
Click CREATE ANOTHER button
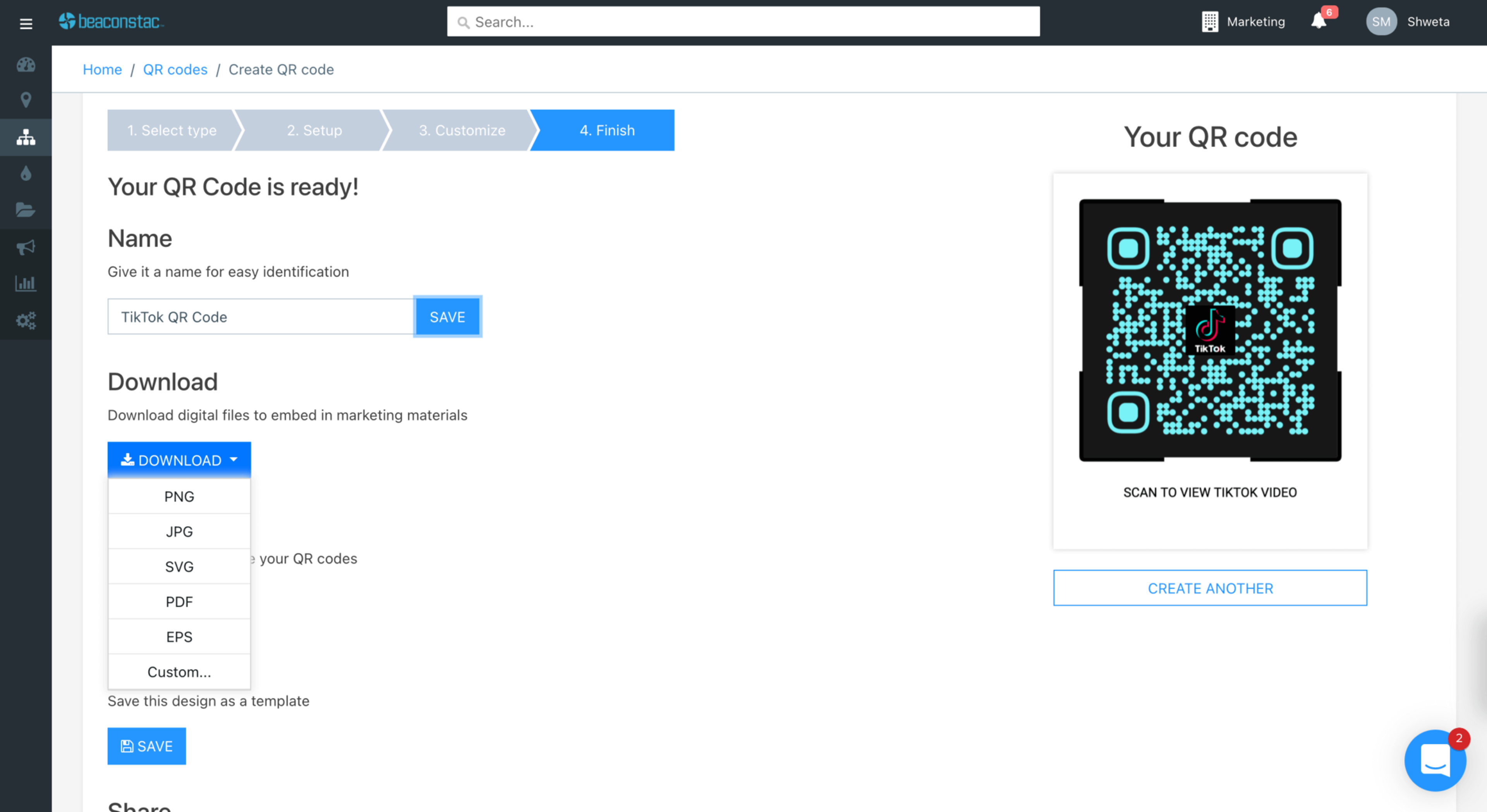[1210, 588]
